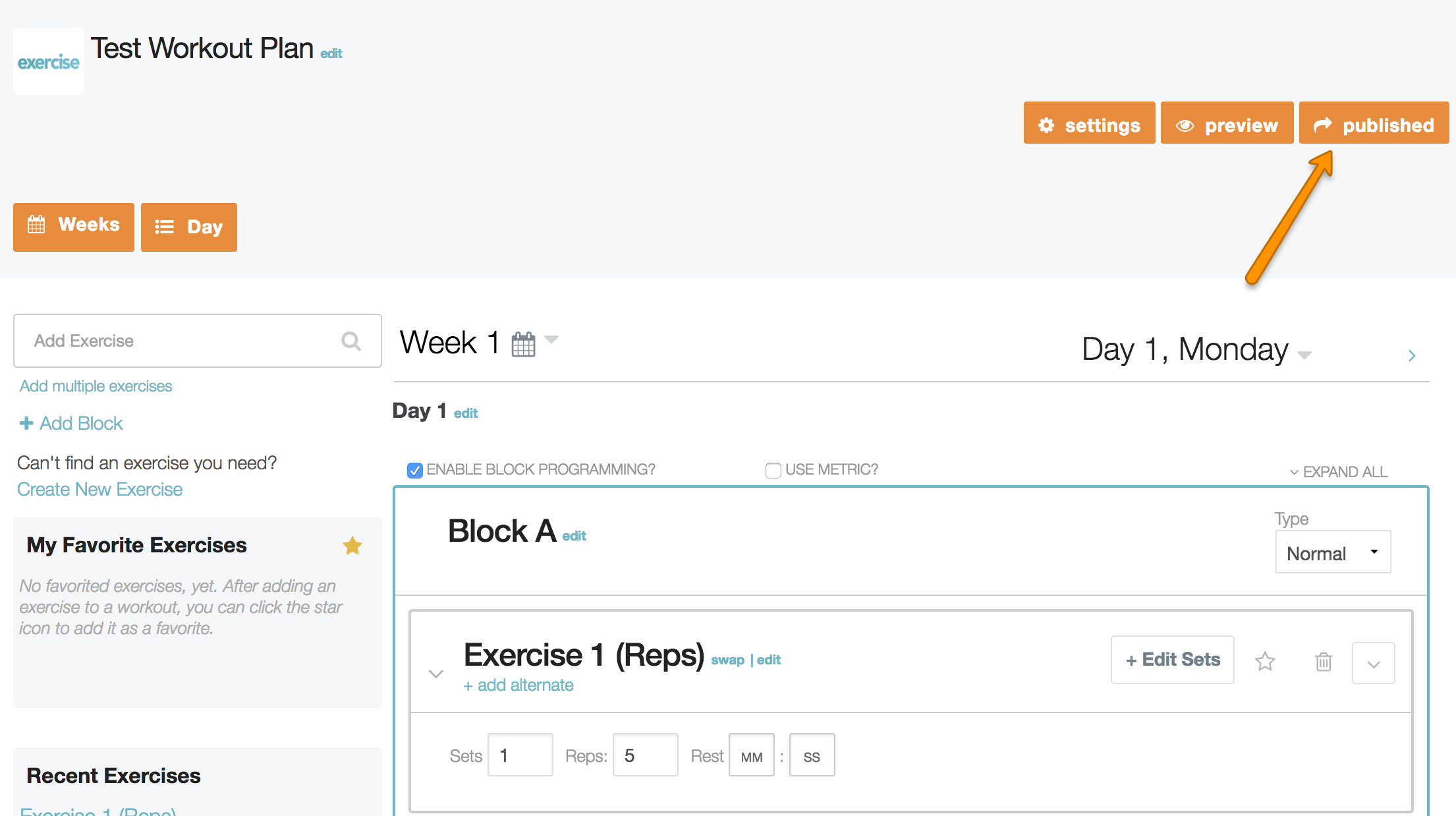The height and width of the screenshot is (816, 1456).
Task: Click the gold star in My Favorite Exercises
Action: (352, 546)
